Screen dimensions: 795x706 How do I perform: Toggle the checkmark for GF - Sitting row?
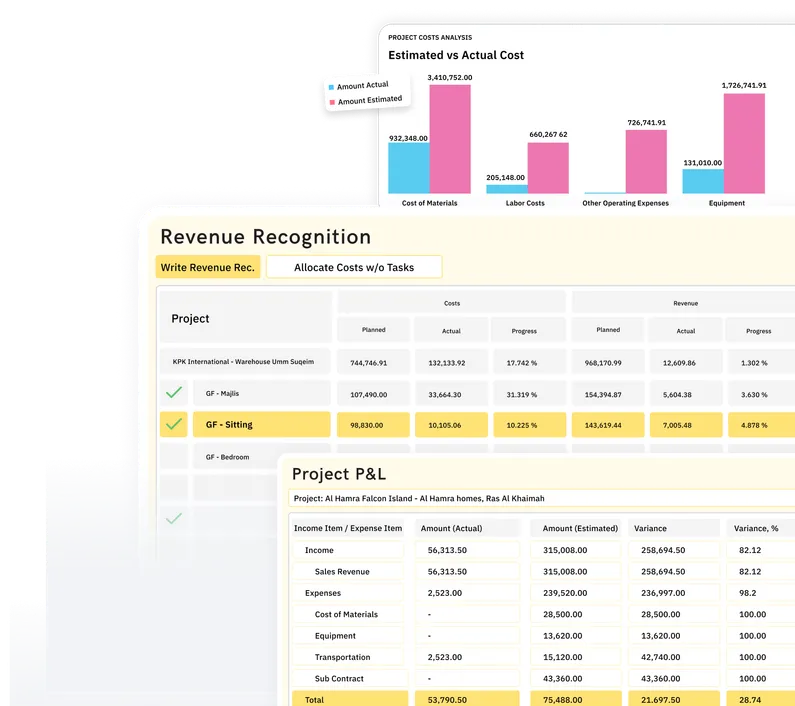pyautogui.click(x=173, y=424)
